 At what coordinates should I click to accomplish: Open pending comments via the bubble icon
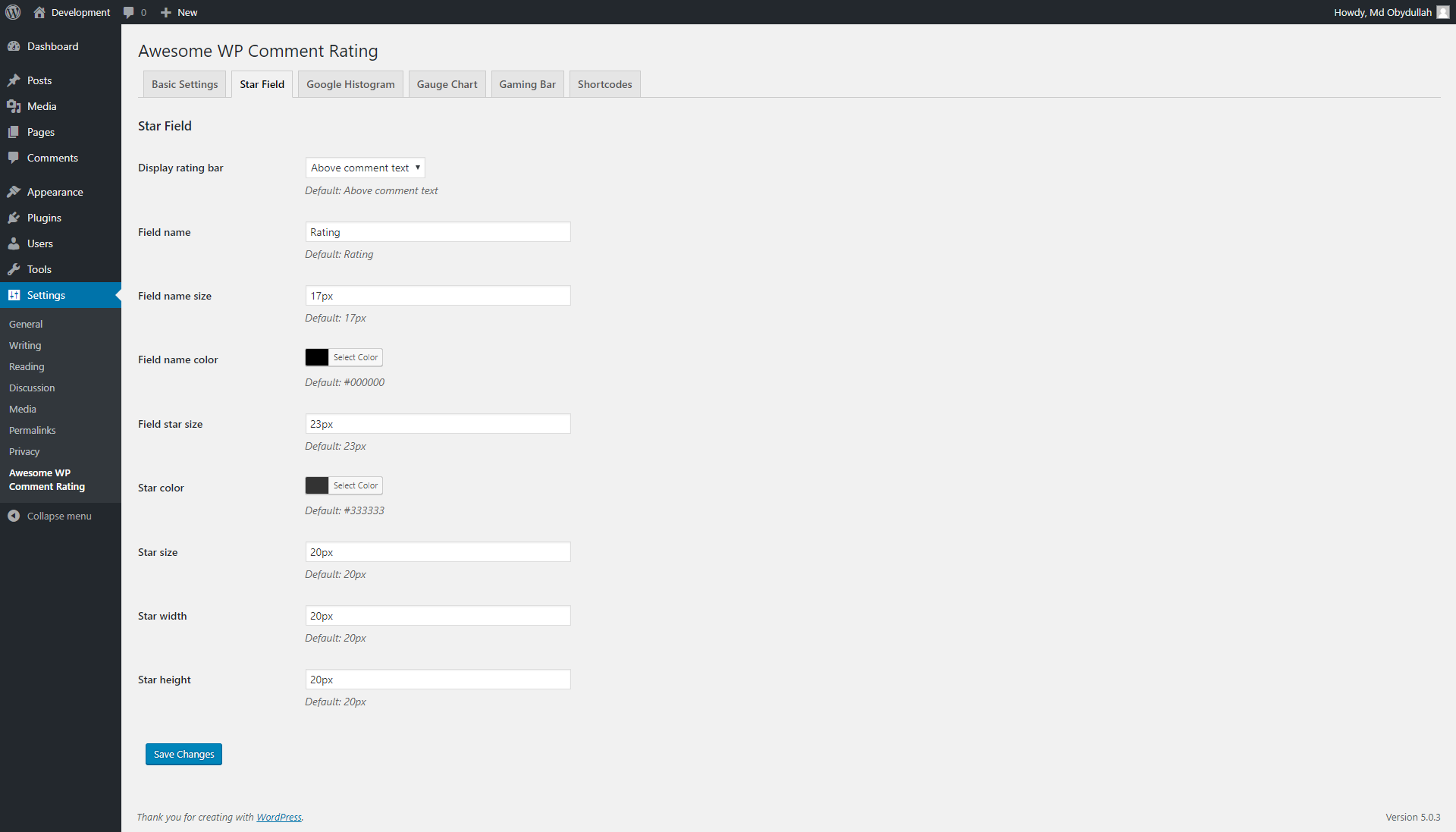pos(128,12)
